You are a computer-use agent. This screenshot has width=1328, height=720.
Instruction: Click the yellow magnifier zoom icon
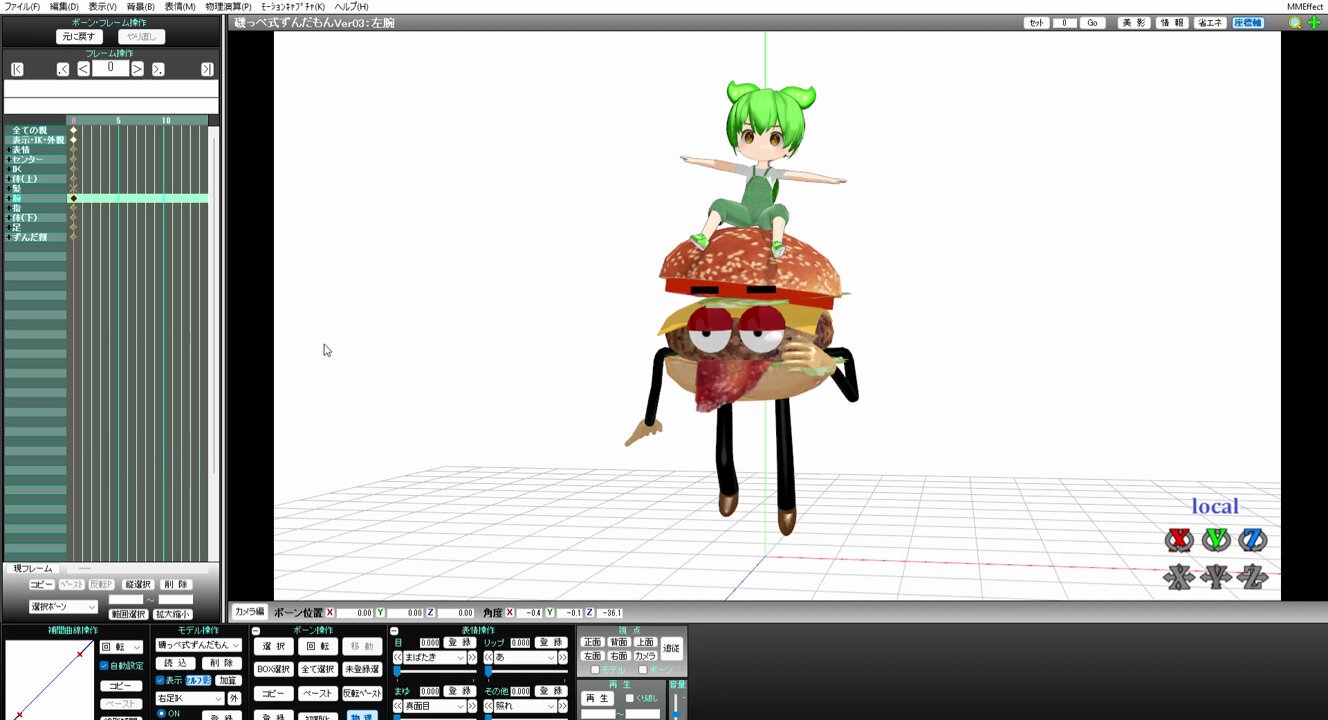click(1295, 22)
